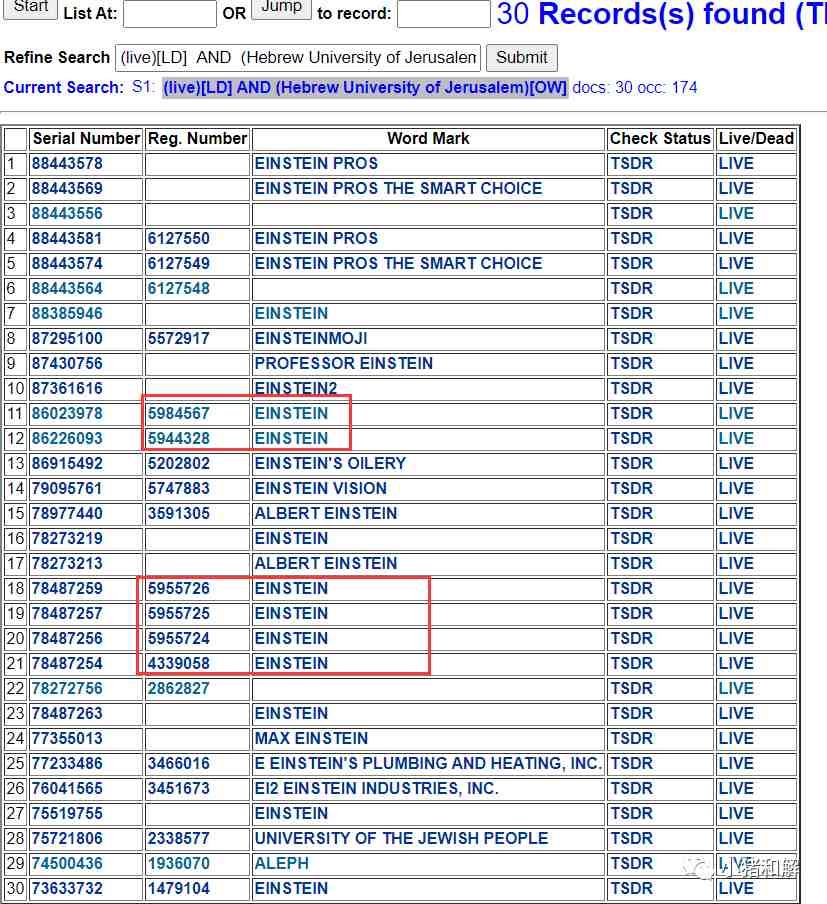Open registration number 5572917
This screenshot has width=827, height=904.
179,338
